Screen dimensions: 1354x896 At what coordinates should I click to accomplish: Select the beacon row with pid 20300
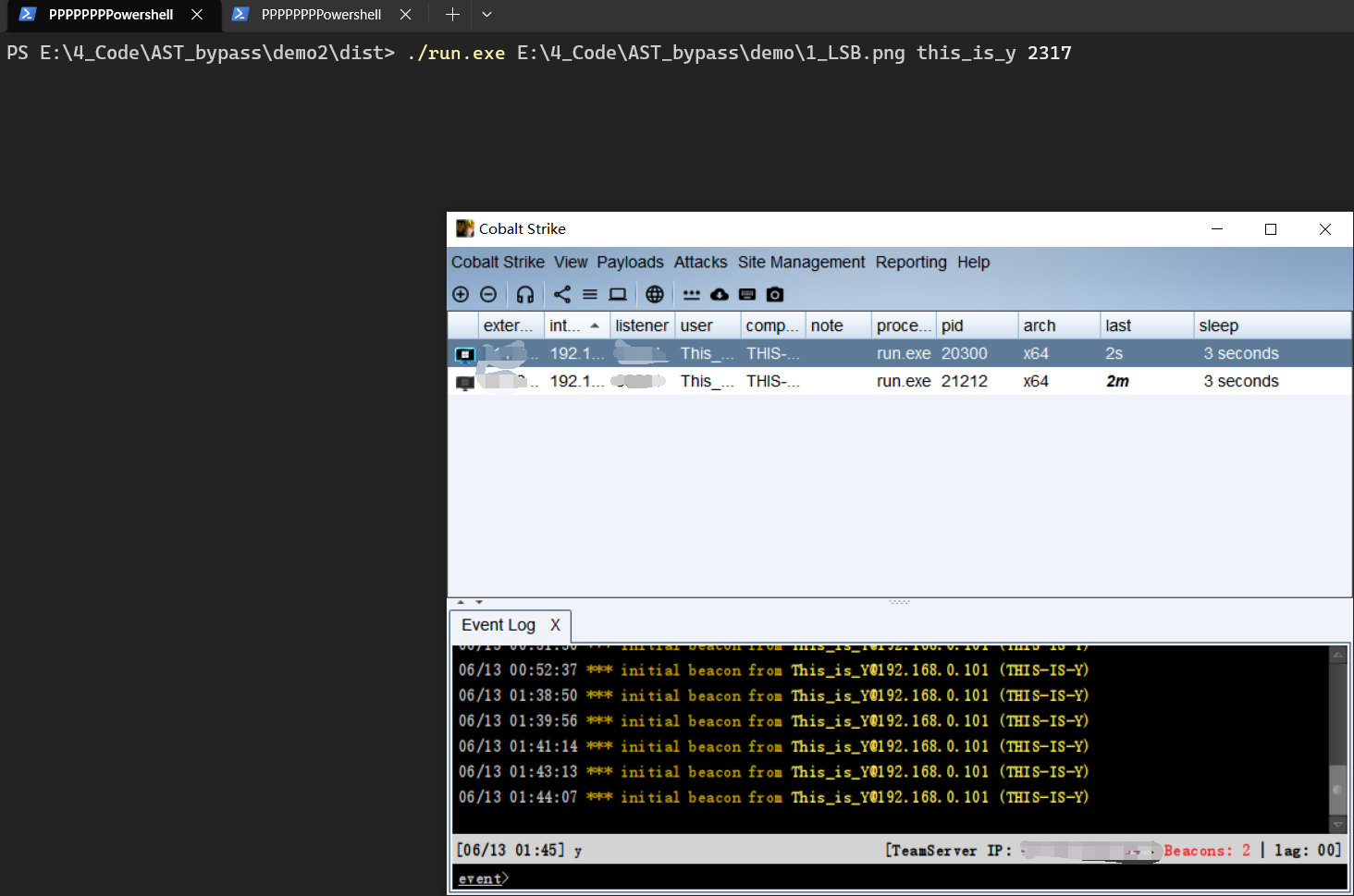(x=899, y=353)
